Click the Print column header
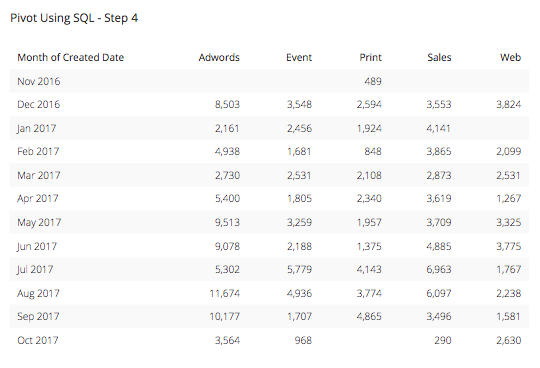This screenshot has width=540, height=368. tap(371, 57)
